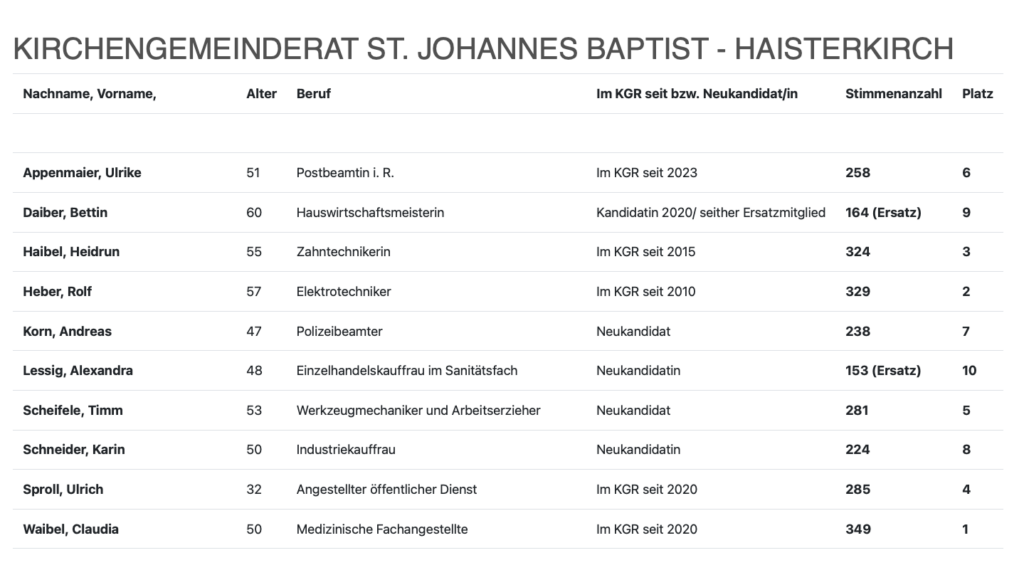Click the name Lessig, Alexandra
Screen dimensions: 1024x575
click(x=78, y=371)
